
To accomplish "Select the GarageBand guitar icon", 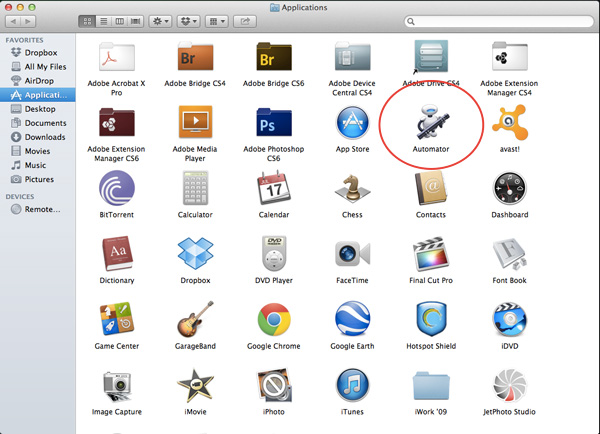I will pos(195,319).
